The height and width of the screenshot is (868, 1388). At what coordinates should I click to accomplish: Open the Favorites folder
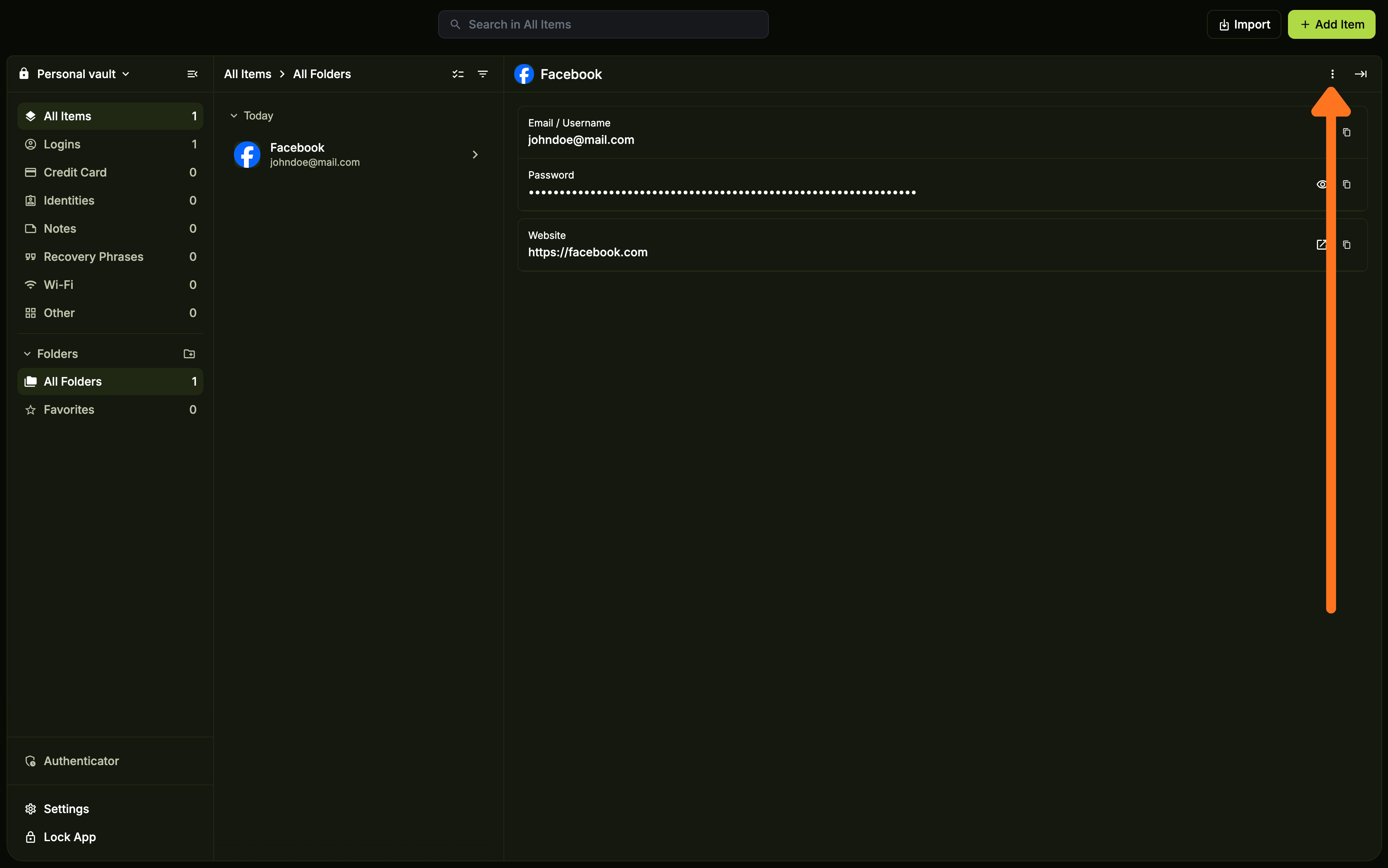(x=110, y=410)
